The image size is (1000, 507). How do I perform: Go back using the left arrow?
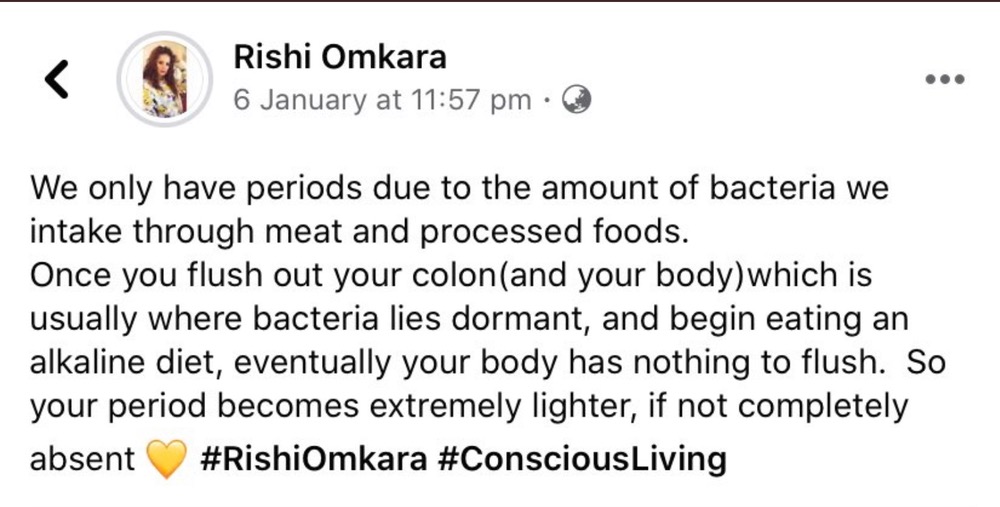(59, 79)
